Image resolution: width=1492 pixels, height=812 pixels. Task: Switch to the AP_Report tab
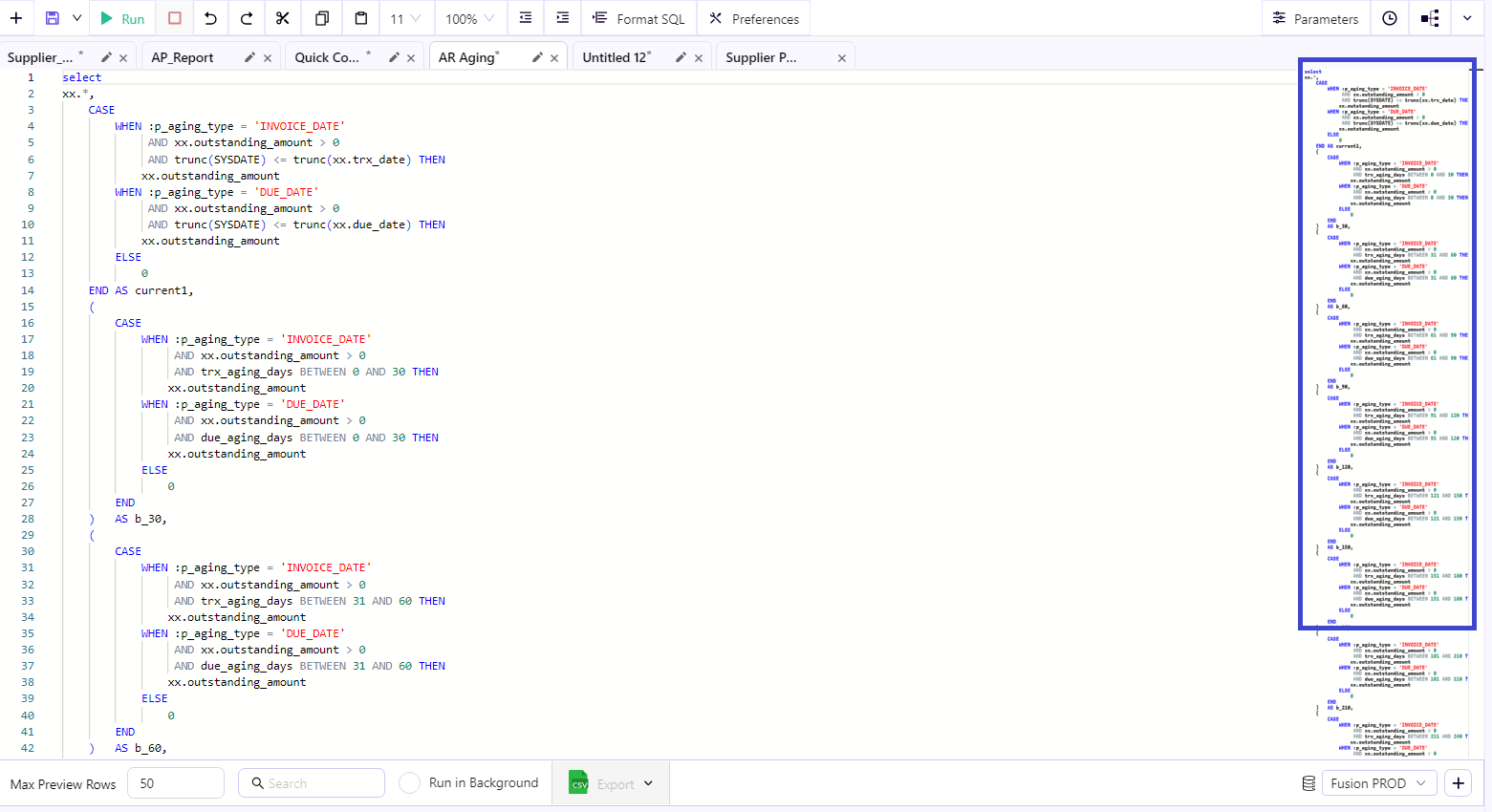pos(183,57)
